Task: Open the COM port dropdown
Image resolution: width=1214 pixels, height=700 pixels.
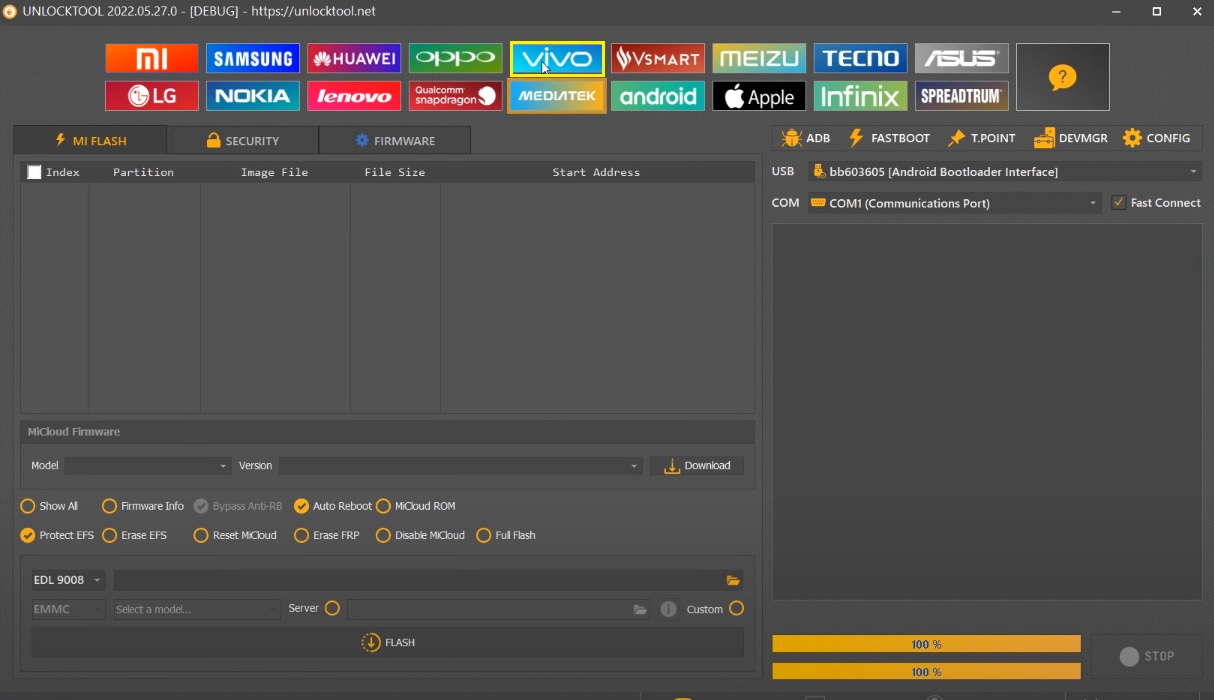Action: pos(954,203)
